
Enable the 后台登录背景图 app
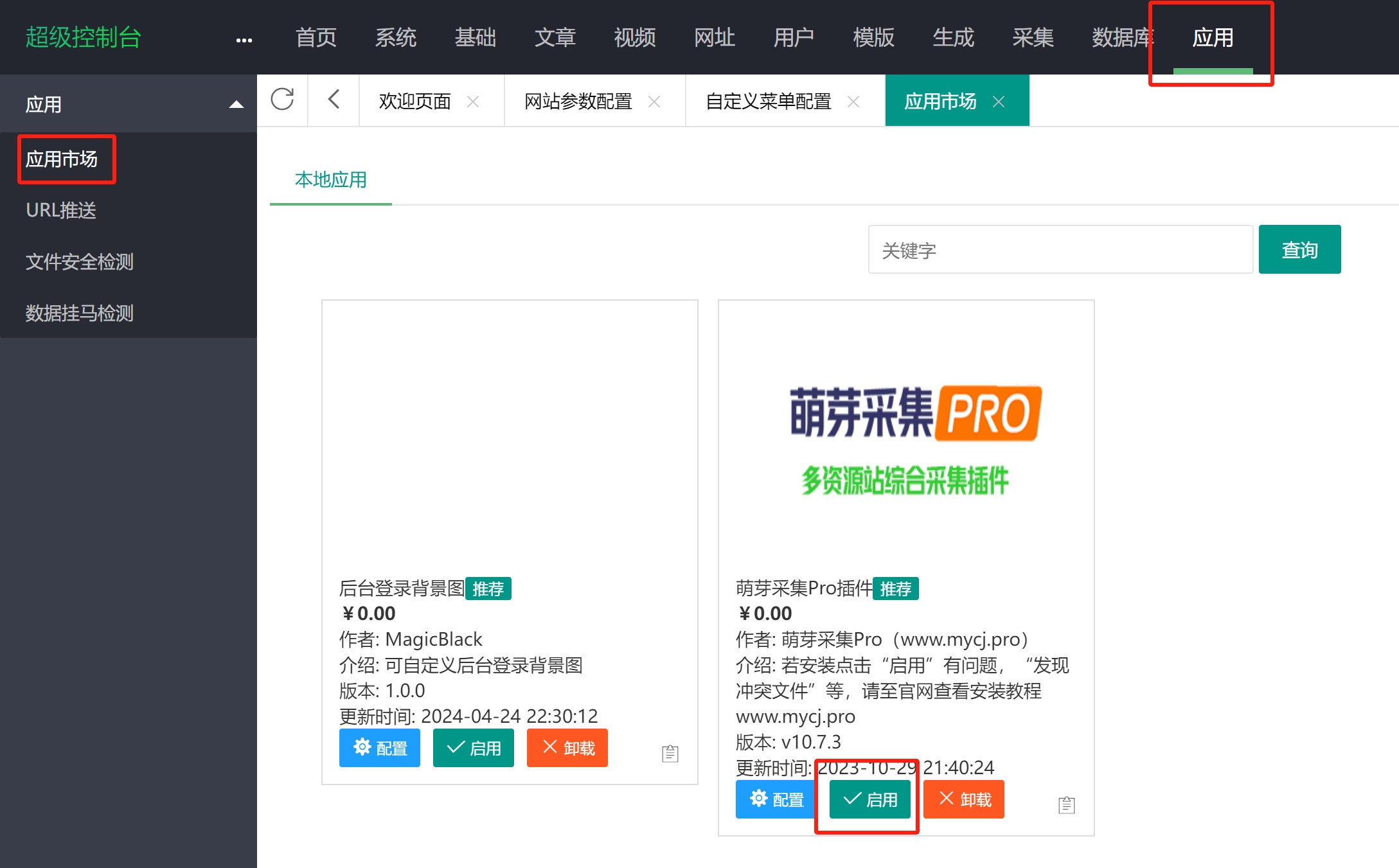473,748
